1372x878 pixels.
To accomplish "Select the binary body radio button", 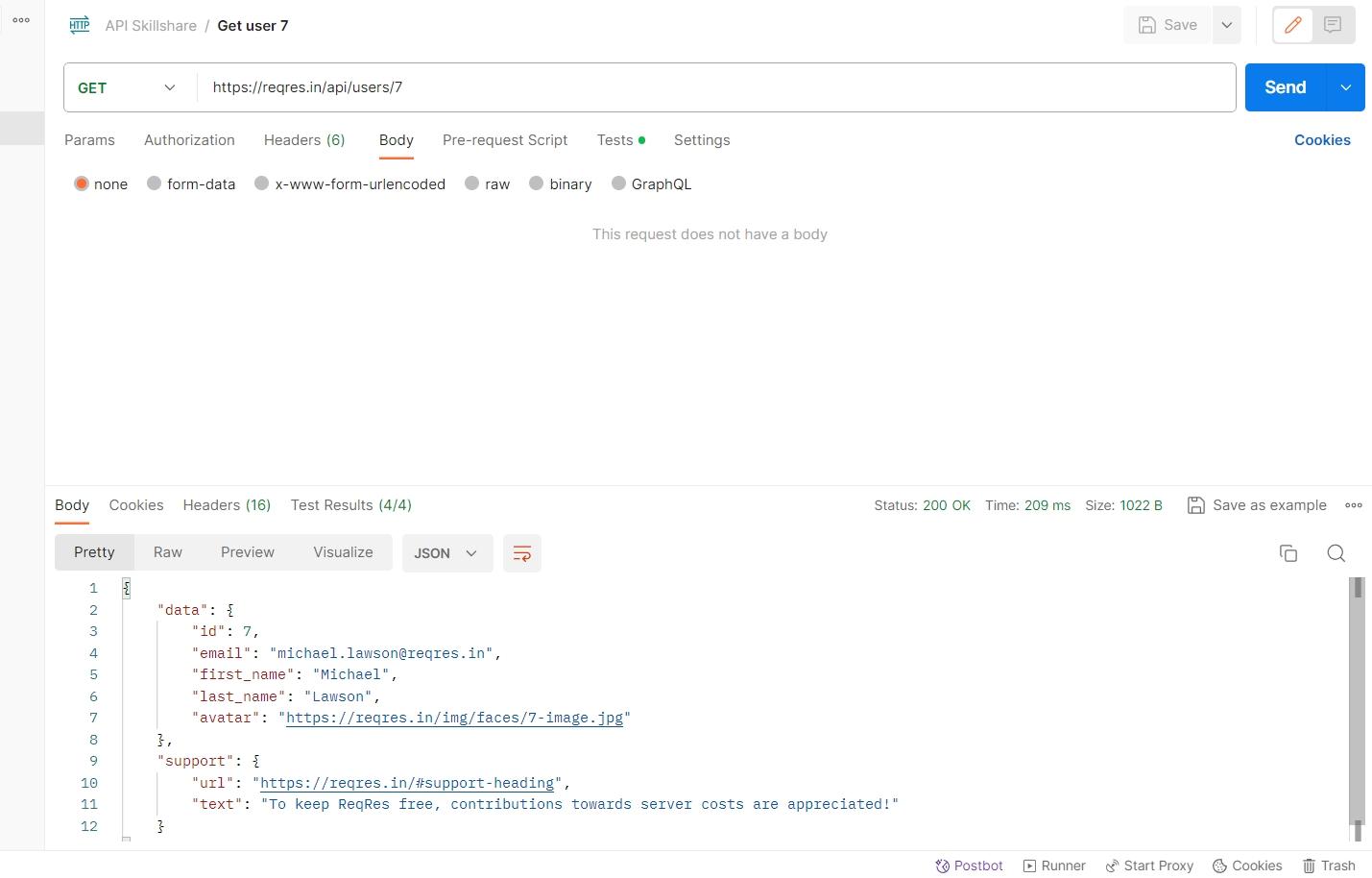I will click(x=536, y=183).
